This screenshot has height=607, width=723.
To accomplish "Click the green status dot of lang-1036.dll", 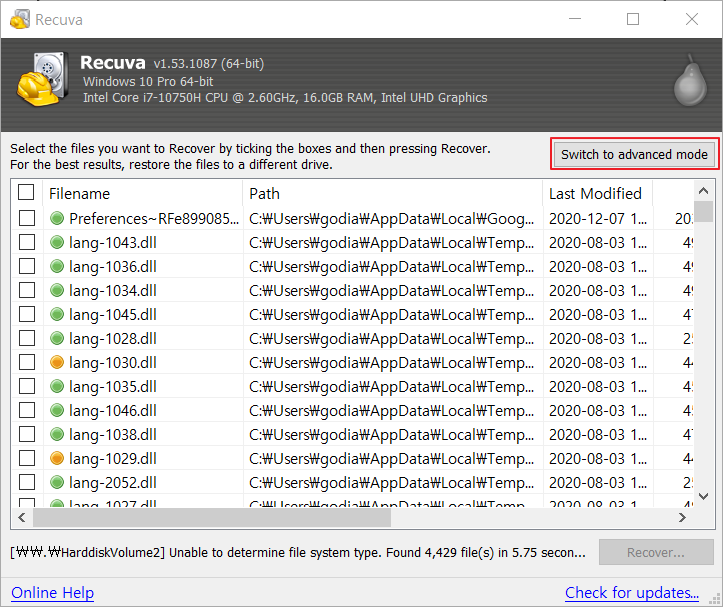I will tap(57, 266).
